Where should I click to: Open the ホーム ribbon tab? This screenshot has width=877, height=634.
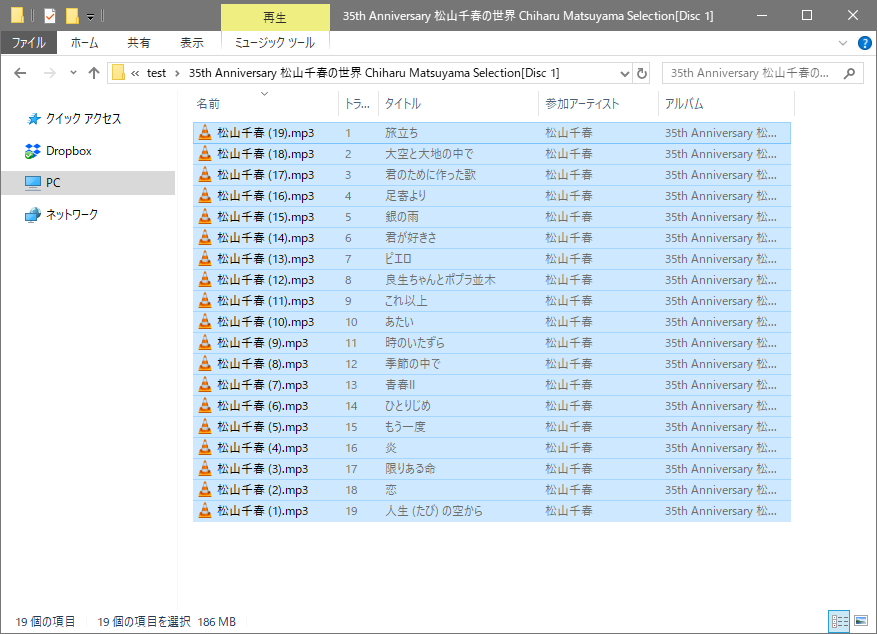(x=84, y=43)
